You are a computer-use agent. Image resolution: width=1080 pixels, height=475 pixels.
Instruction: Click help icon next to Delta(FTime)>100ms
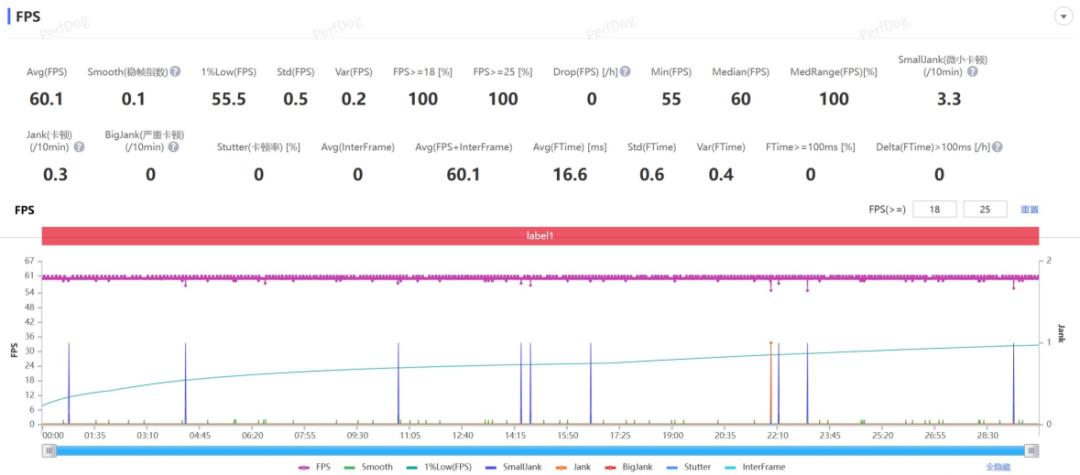click(x=996, y=147)
